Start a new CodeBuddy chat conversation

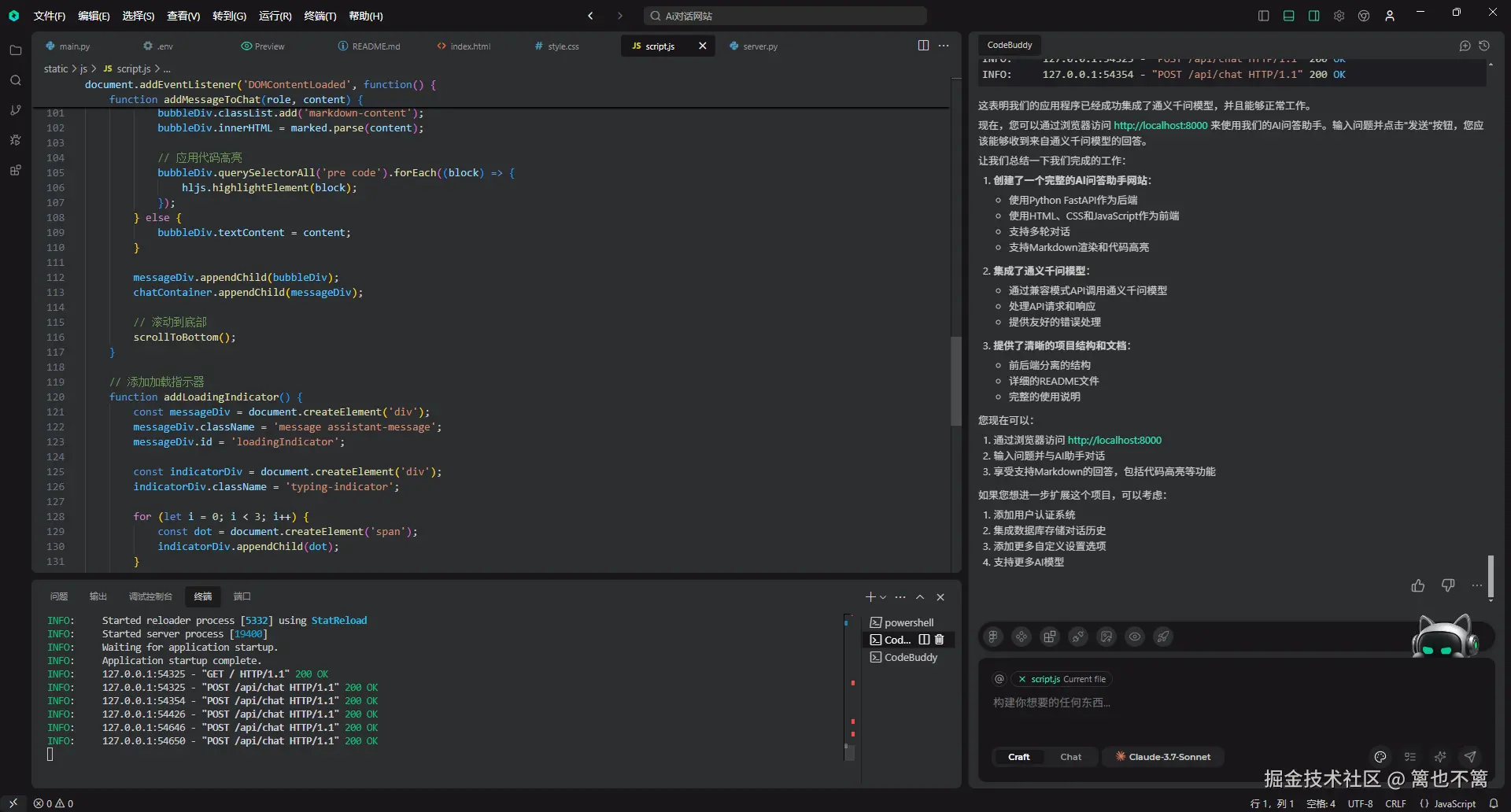(1465, 46)
